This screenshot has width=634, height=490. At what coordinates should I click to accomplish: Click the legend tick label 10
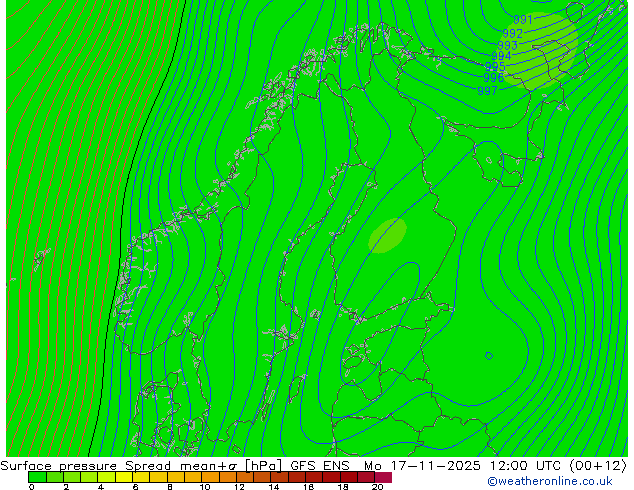(x=205, y=487)
